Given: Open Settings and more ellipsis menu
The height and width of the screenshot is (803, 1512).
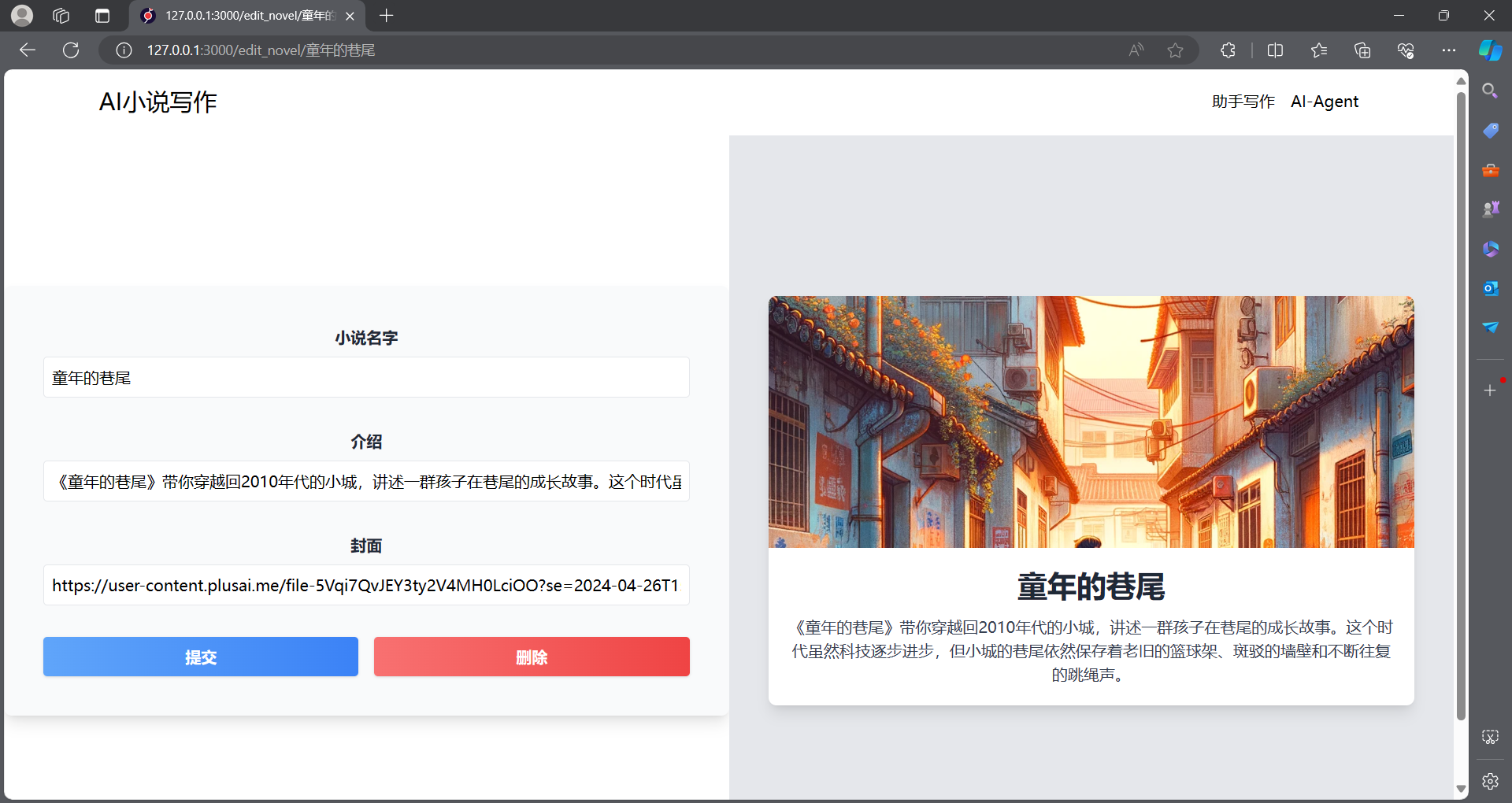Looking at the screenshot, I should coord(1449,50).
